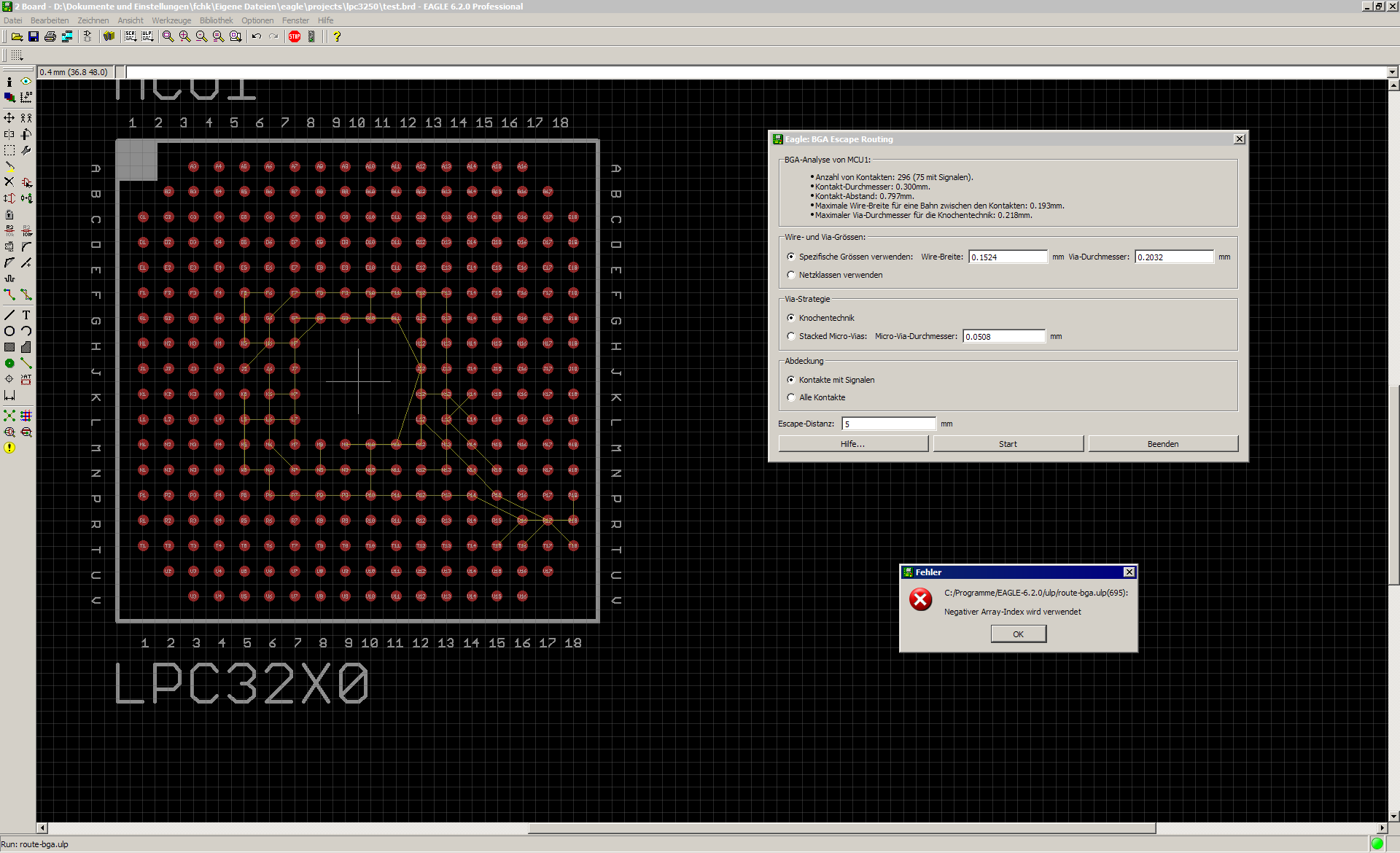The width and height of the screenshot is (1400, 853).
Task: Select the Route tool
Action: (9, 295)
